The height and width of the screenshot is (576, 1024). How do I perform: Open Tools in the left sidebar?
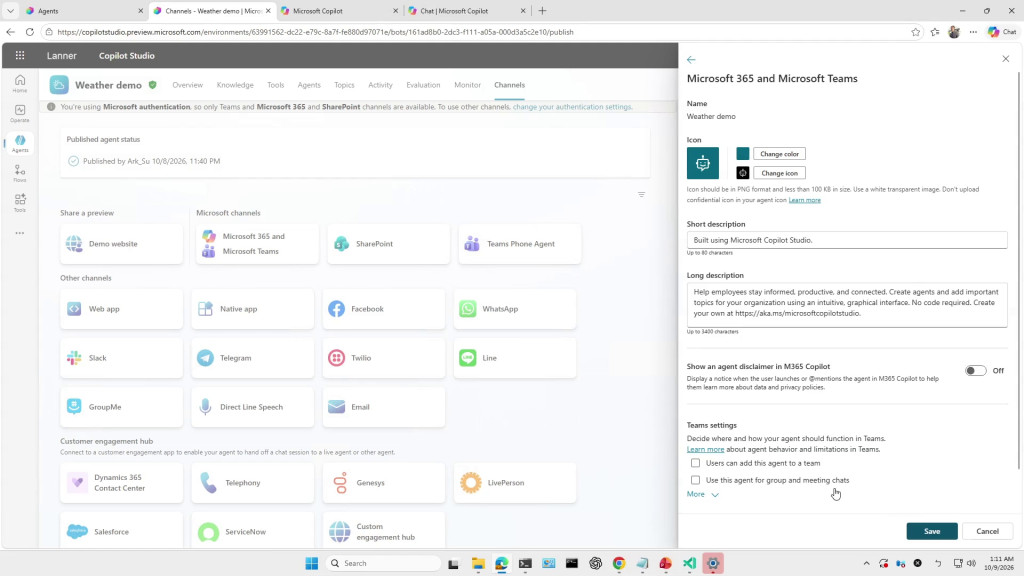point(20,202)
